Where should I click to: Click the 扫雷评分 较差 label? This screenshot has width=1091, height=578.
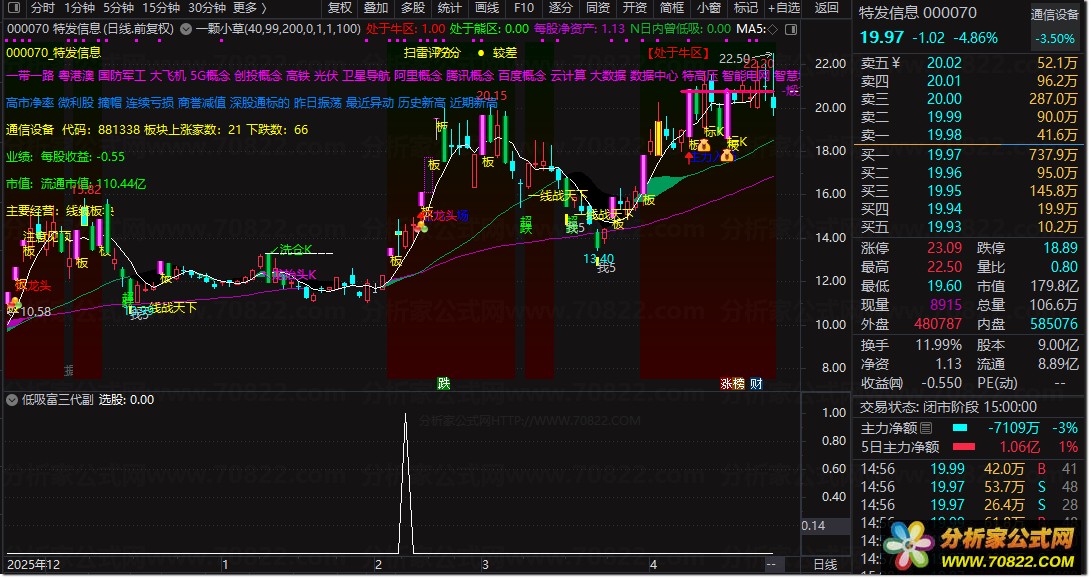pyautogui.click(x=460, y=53)
